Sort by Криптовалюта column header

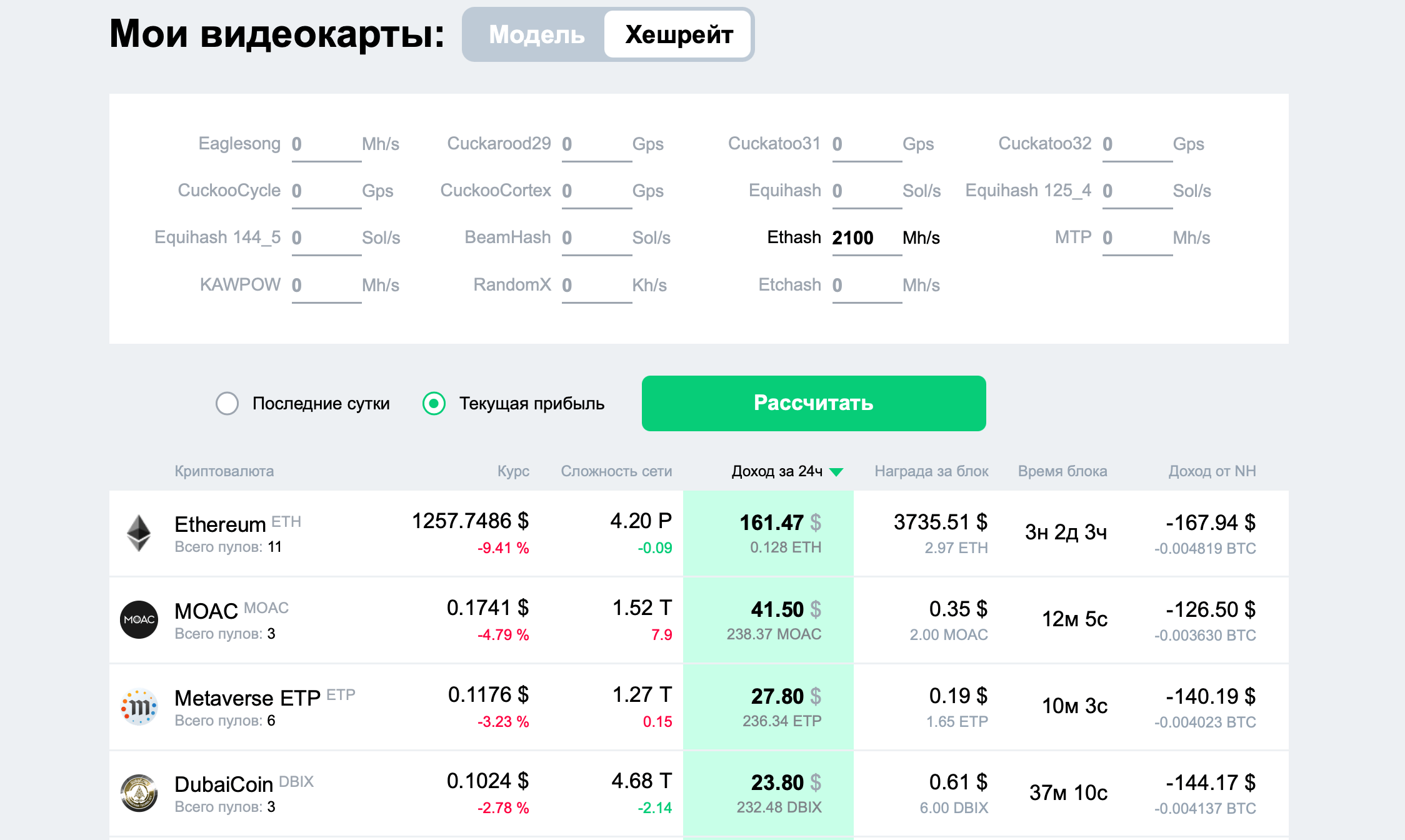tap(224, 471)
